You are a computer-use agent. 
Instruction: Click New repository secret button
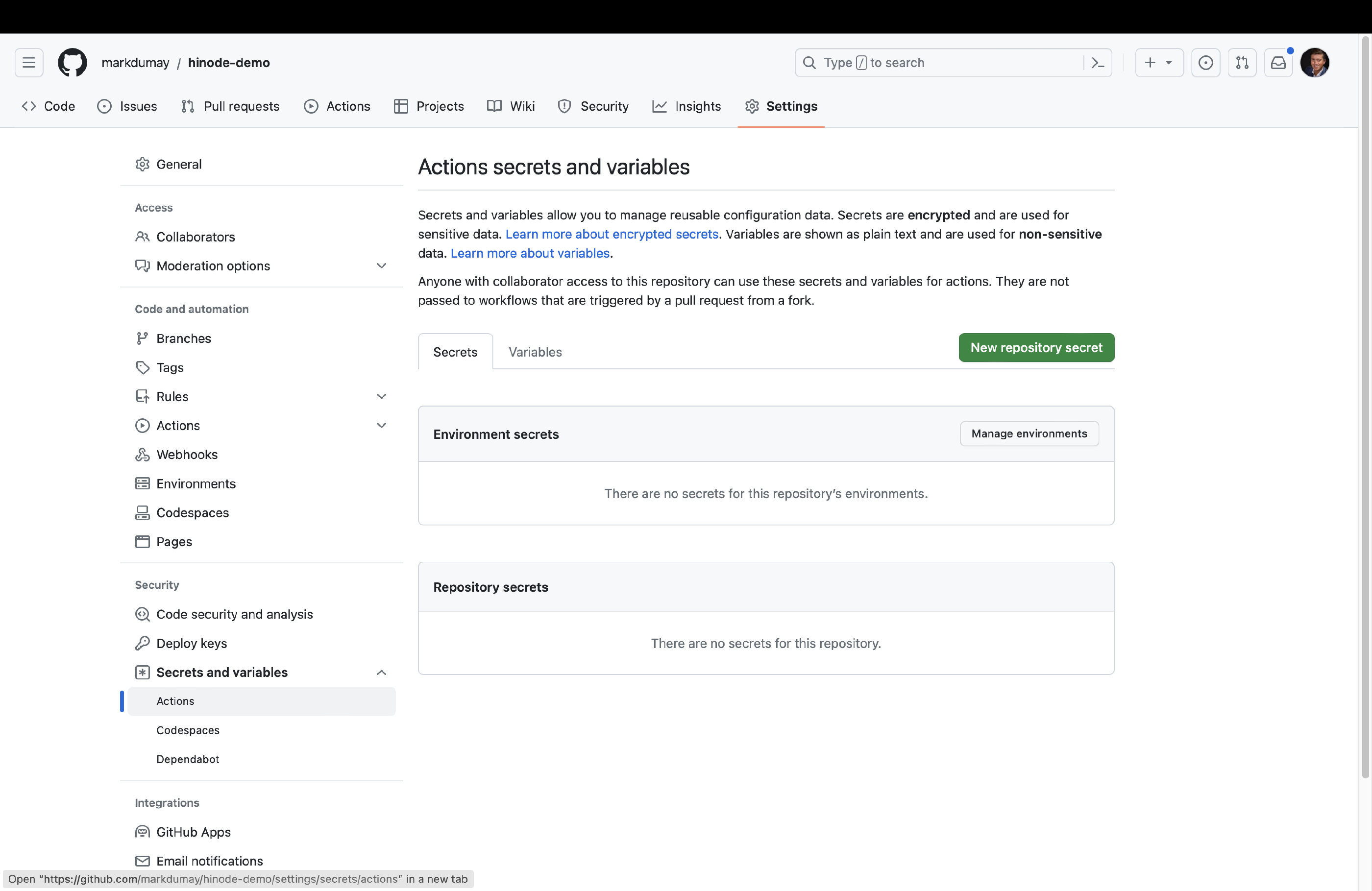(x=1036, y=347)
